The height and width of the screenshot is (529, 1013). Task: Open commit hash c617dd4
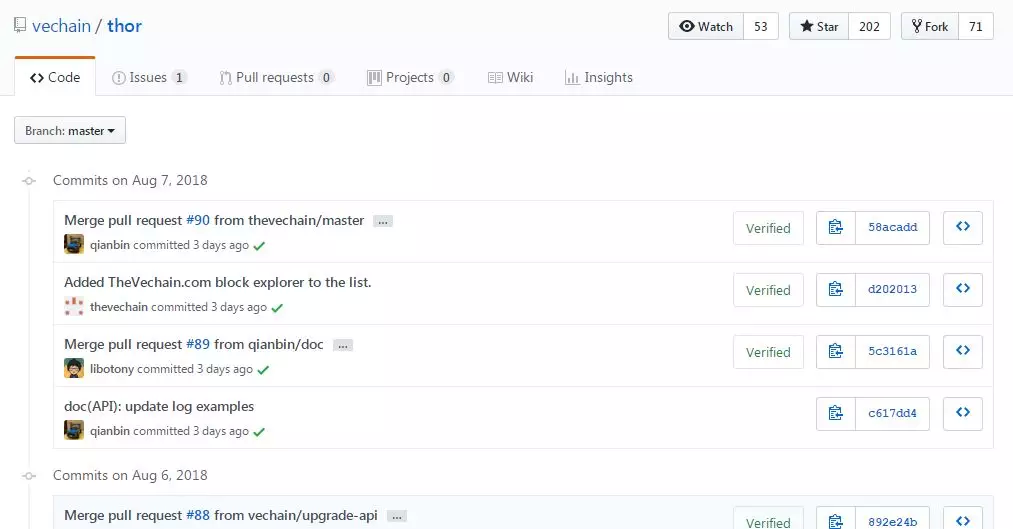892,413
